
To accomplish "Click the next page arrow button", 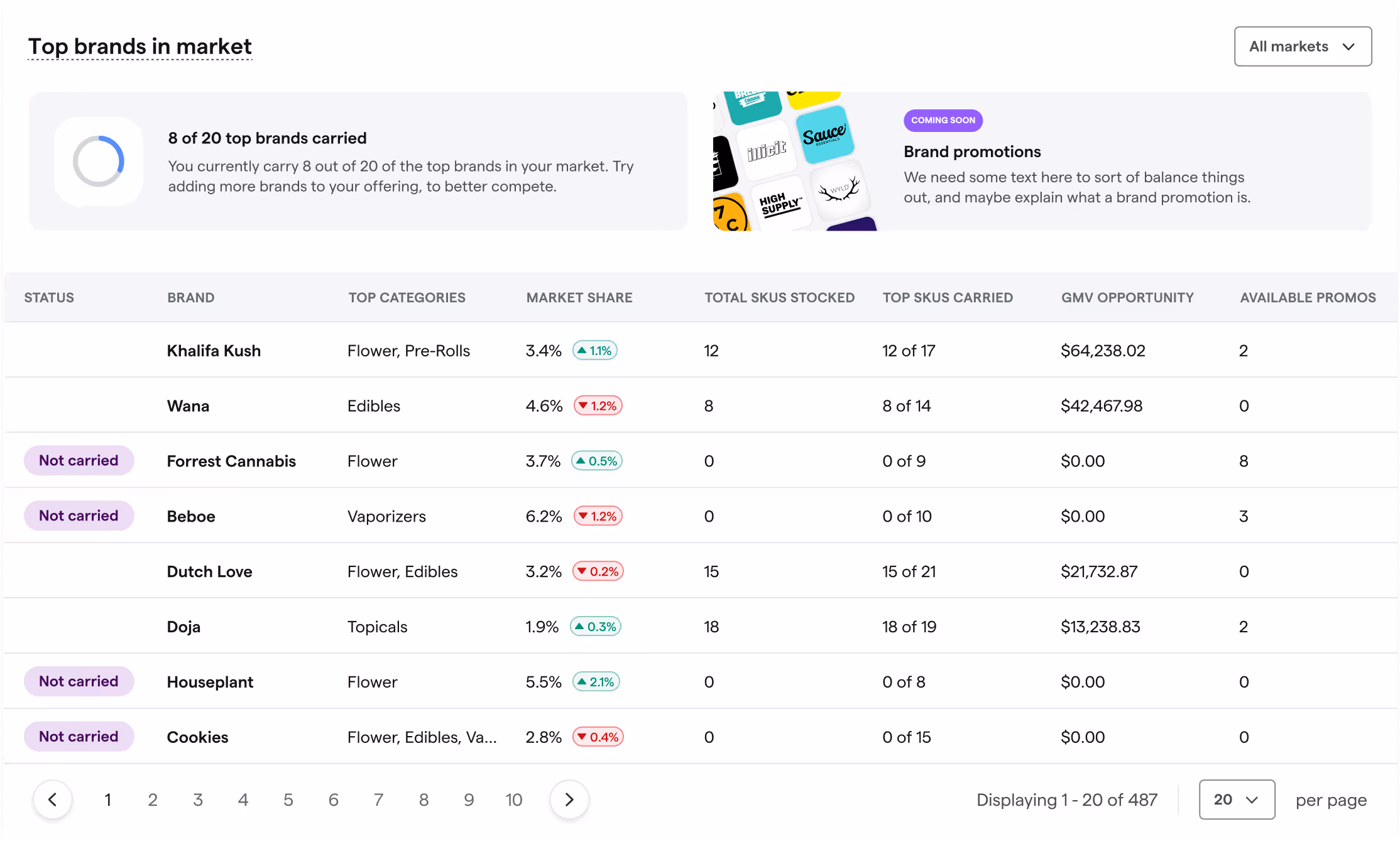I will (x=569, y=800).
